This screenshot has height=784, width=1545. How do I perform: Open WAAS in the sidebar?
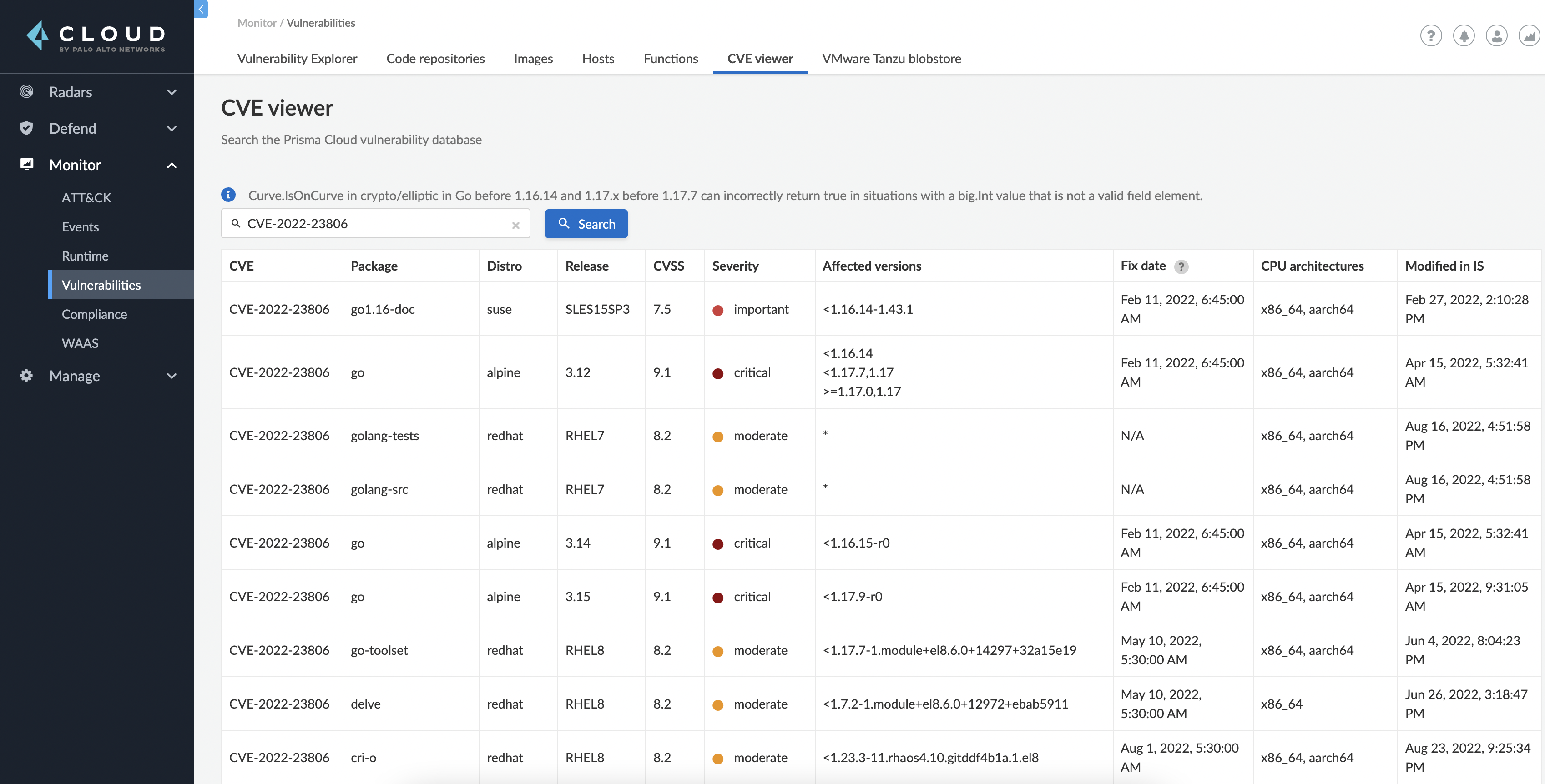click(x=80, y=343)
